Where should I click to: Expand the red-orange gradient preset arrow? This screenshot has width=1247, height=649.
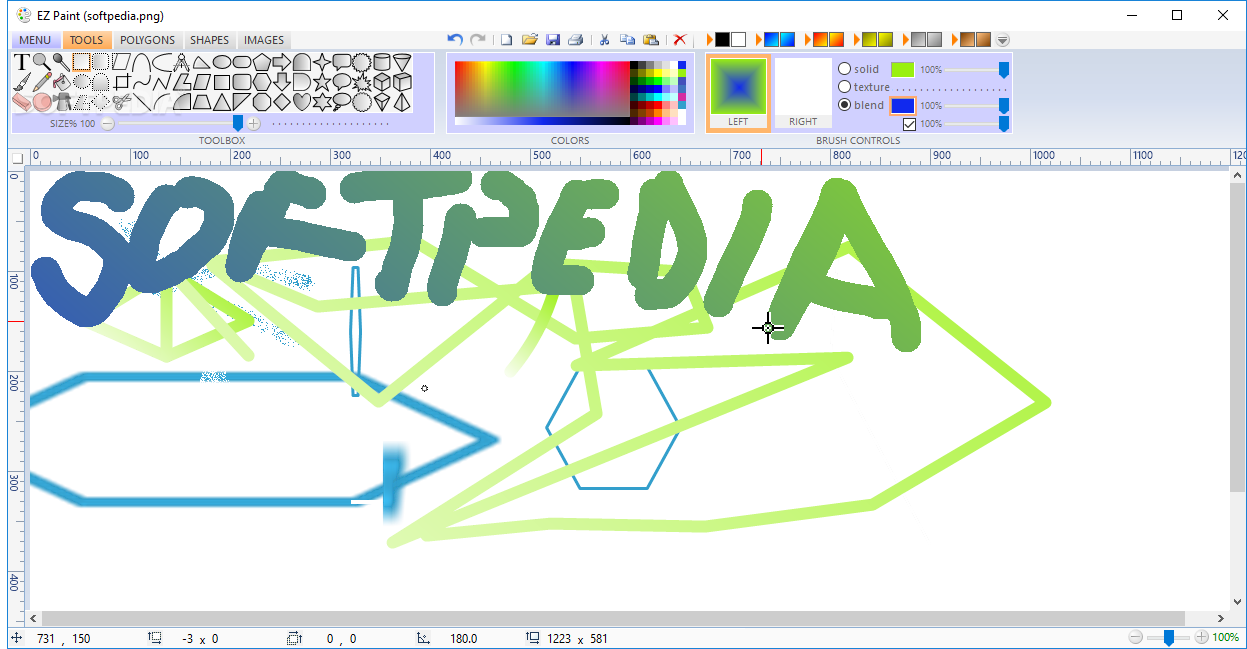(x=808, y=39)
